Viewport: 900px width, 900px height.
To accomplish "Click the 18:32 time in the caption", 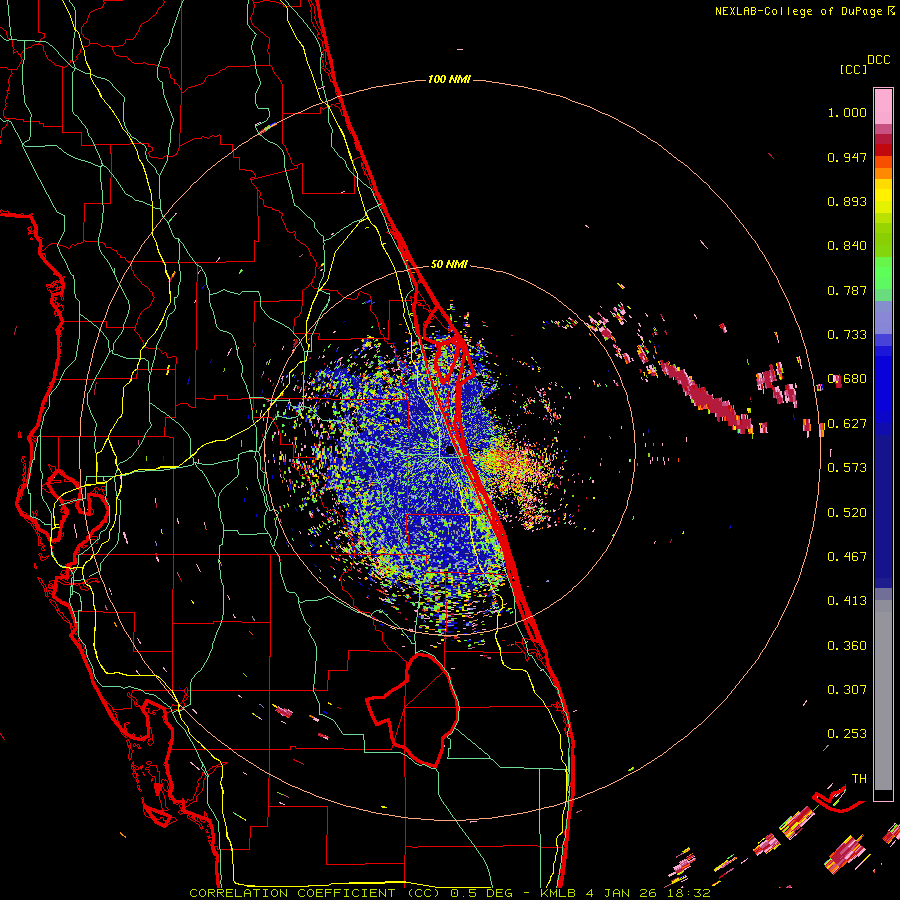I will click(688, 893).
